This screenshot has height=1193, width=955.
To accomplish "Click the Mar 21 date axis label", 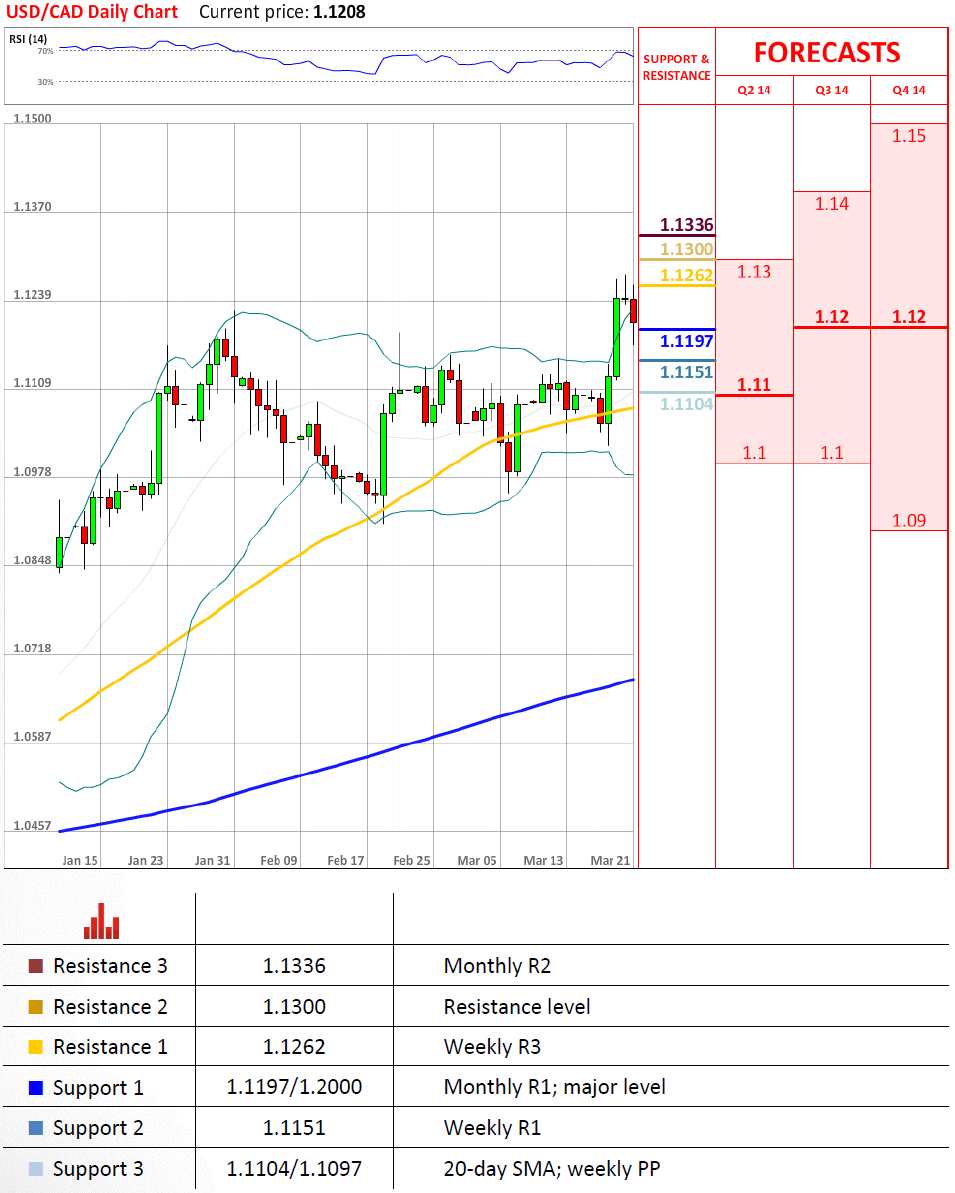I will [610, 861].
